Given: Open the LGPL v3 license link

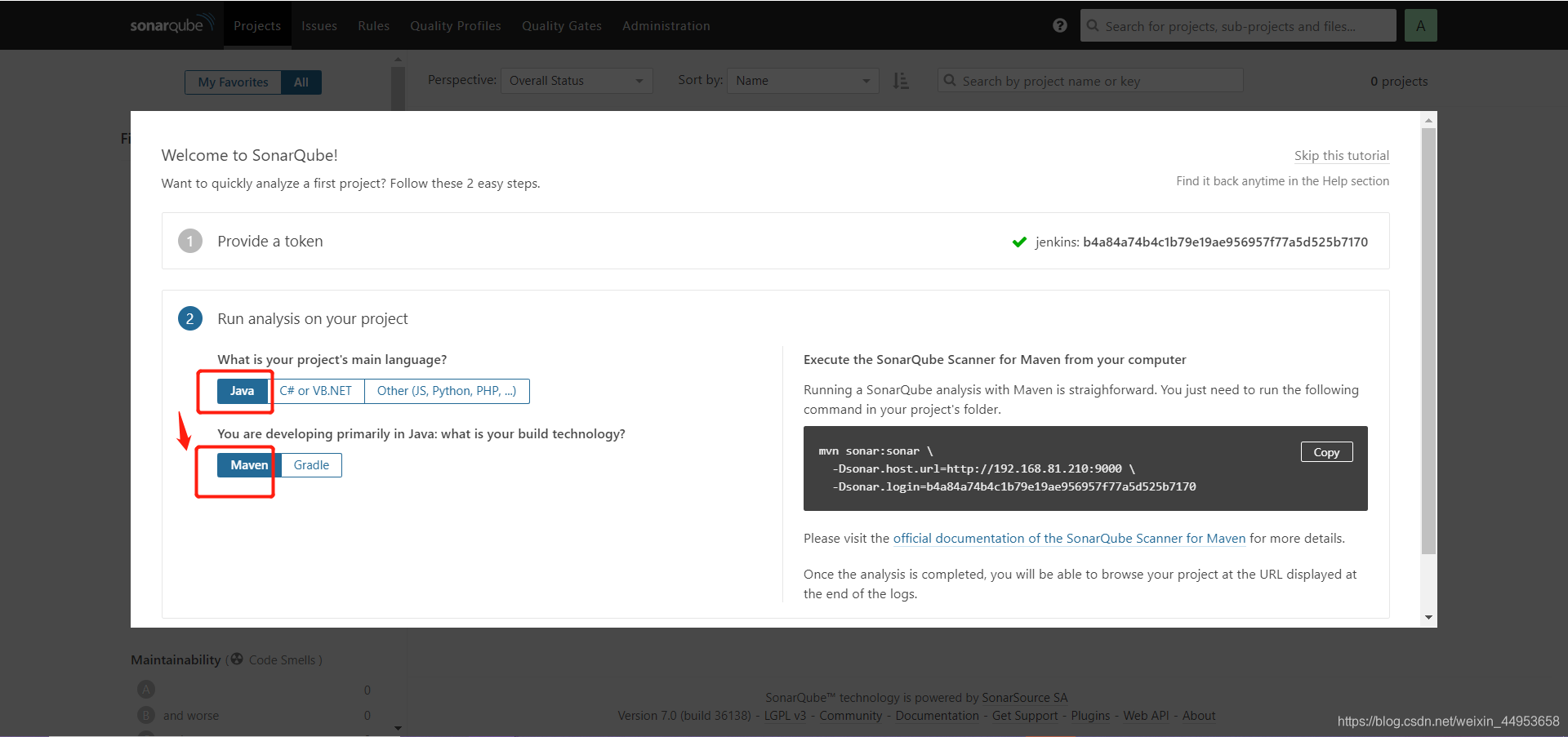Looking at the screenshot, I should [x=785, y=716].
